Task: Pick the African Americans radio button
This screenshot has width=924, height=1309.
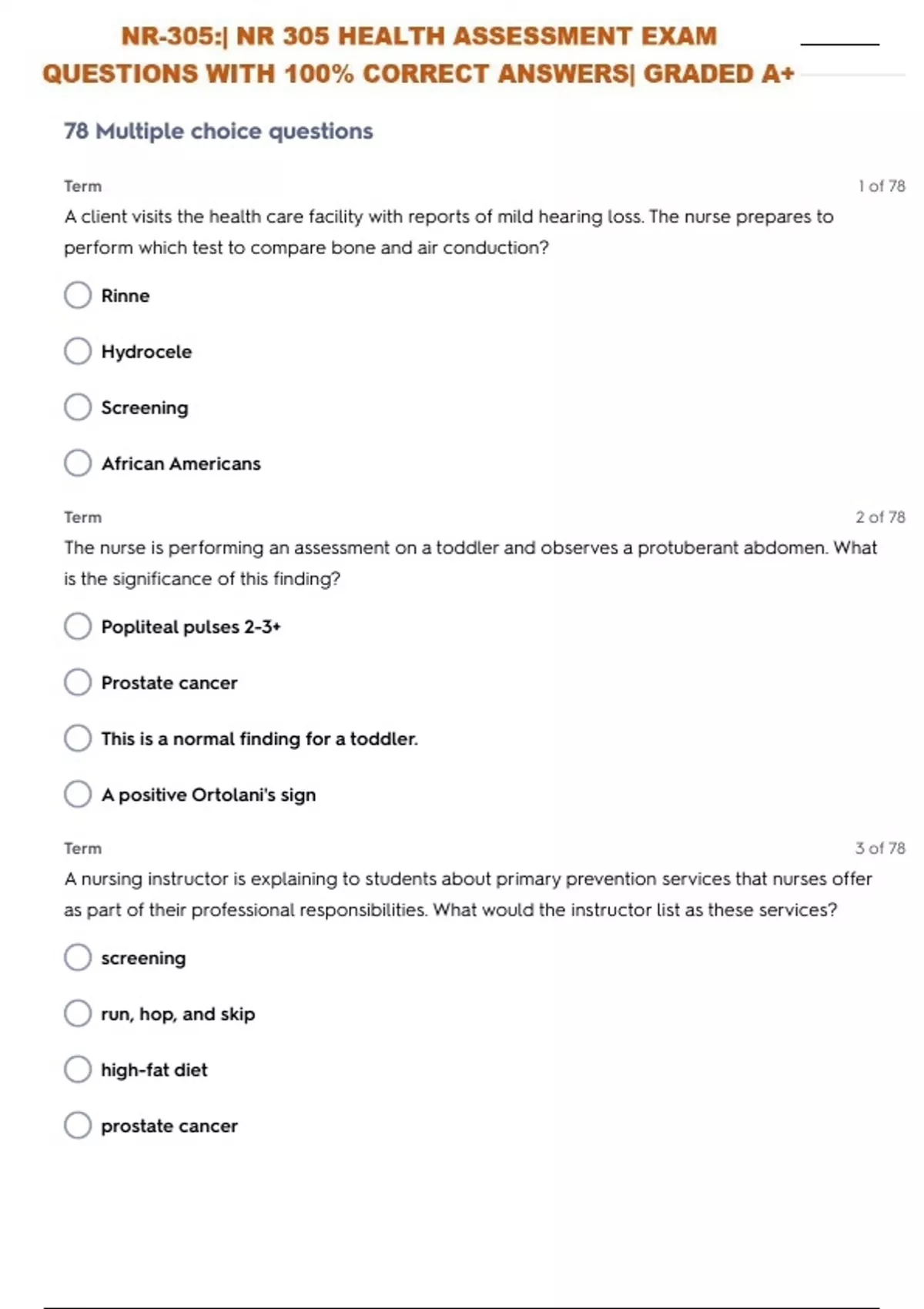Action: (x=78, y=464)
